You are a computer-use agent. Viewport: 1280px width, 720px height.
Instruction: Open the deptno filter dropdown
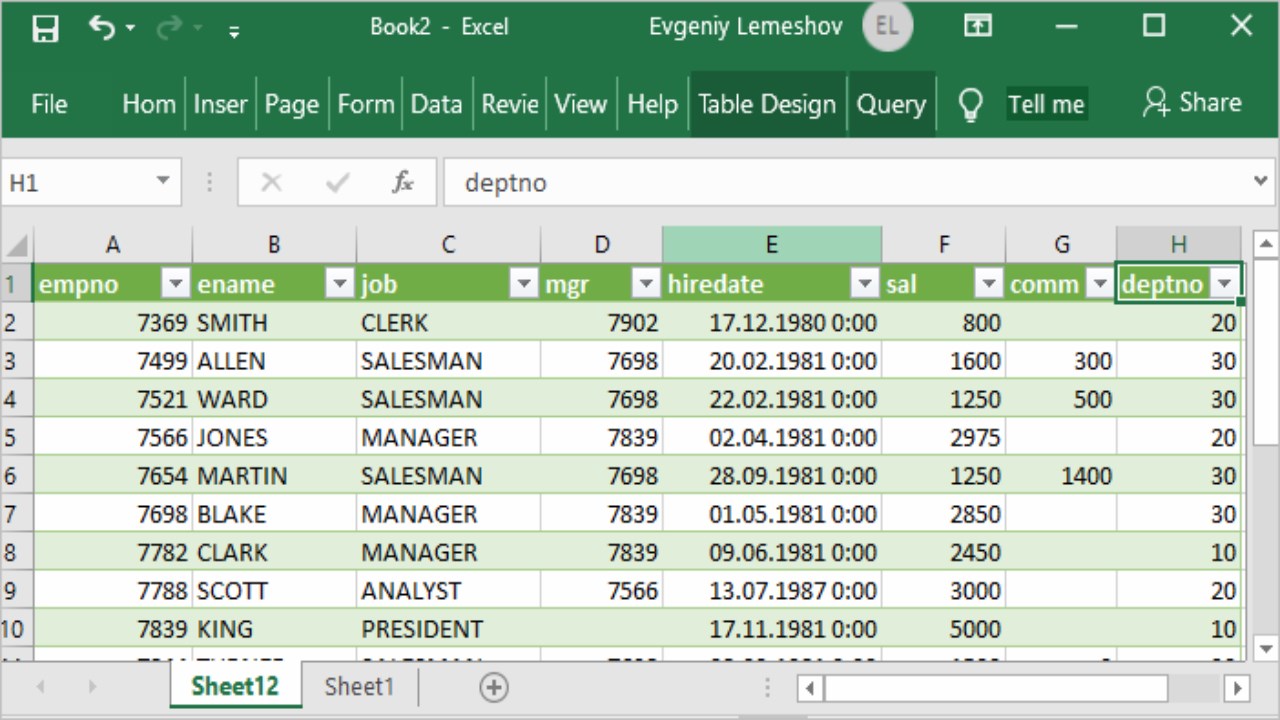[1225, 284]
